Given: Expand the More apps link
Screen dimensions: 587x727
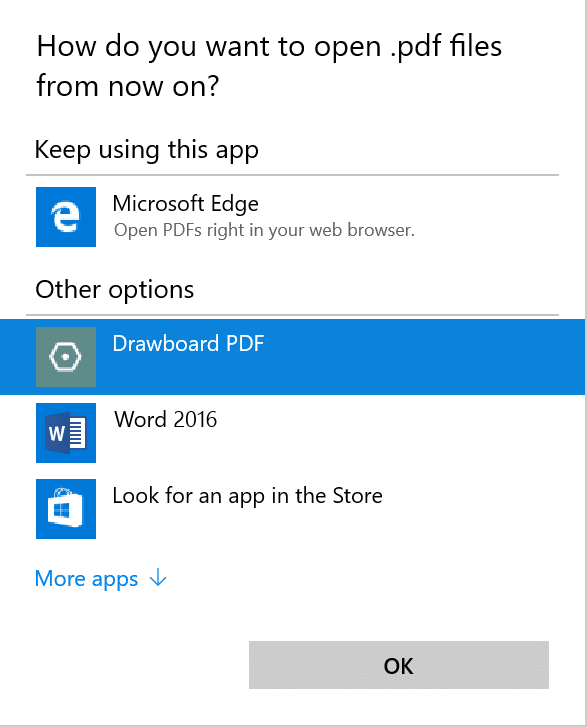Looking at the screenshot, I should tap(101, 579).
